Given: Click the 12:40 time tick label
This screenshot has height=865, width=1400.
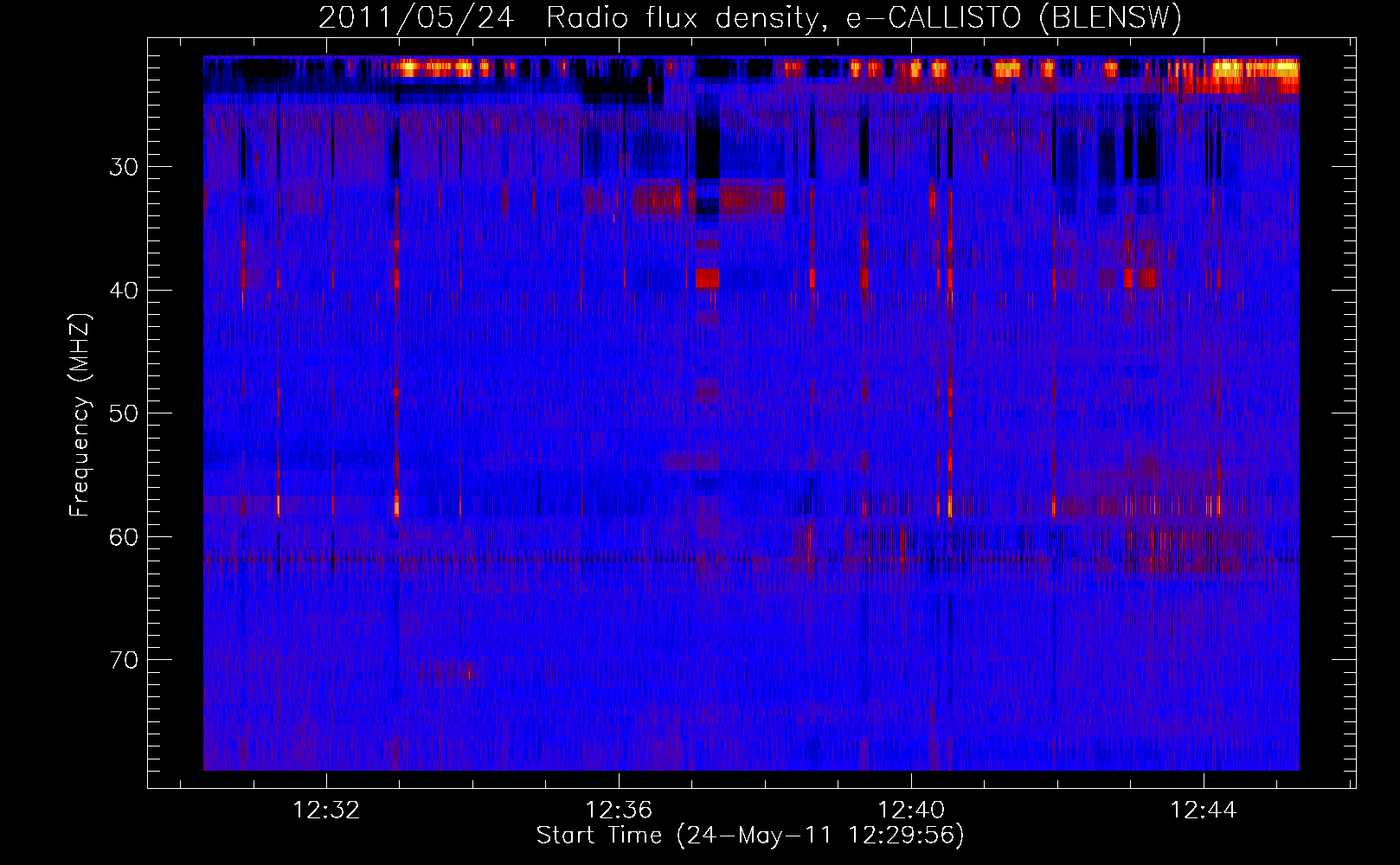Looking at the screenshot, I should 911,810.
